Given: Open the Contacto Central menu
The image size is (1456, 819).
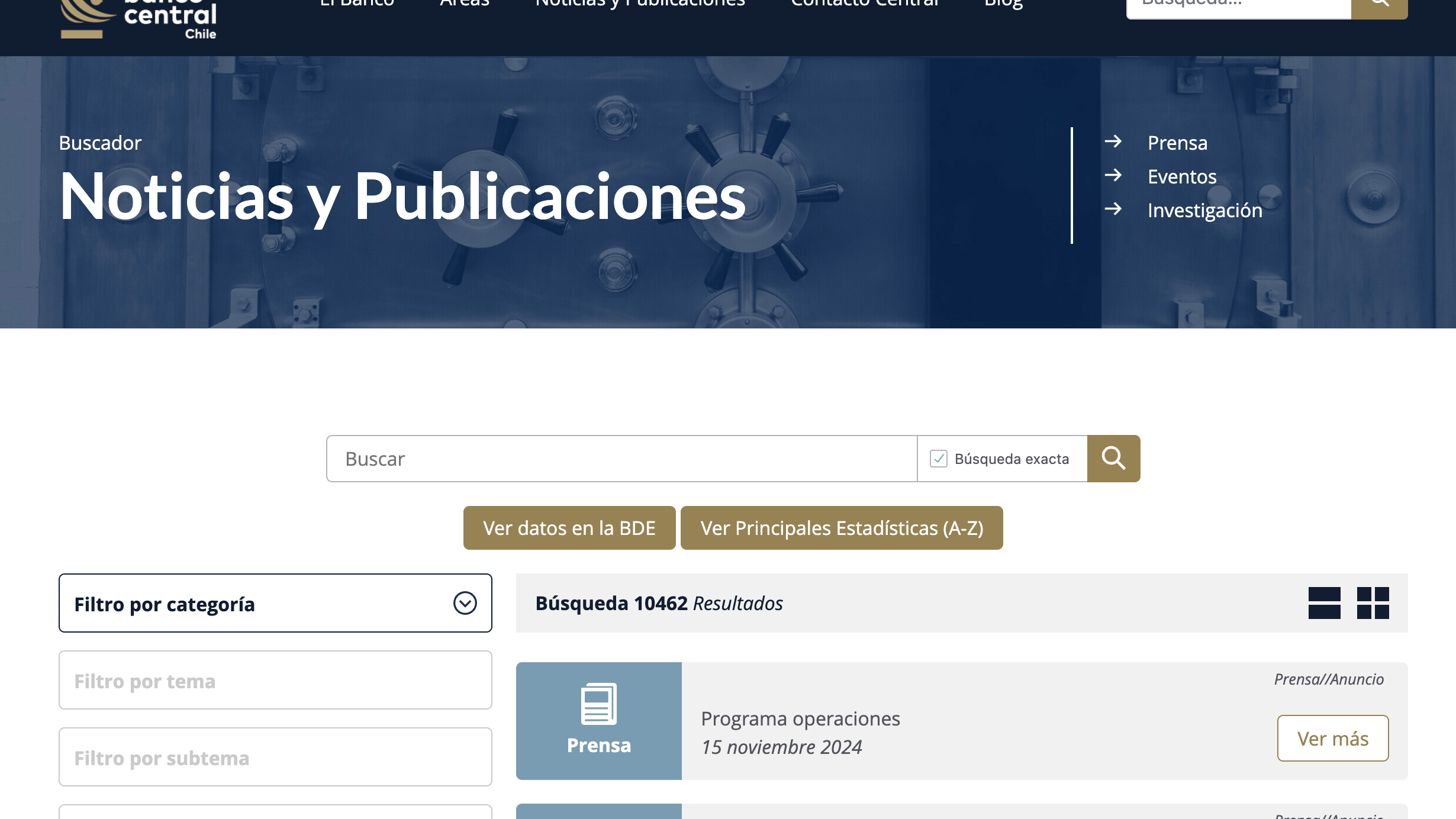Looking at the screenshot, I should point(865,4).
